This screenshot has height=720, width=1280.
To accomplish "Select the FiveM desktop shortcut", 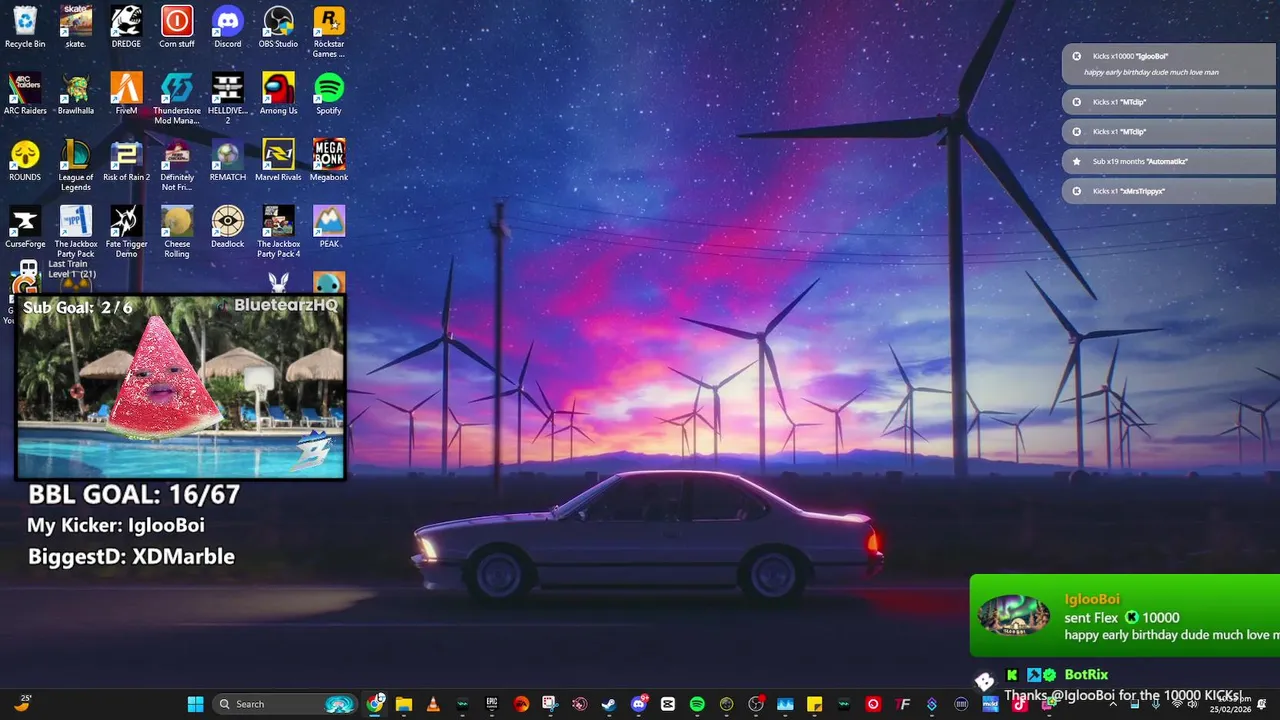I will point(126,94).
